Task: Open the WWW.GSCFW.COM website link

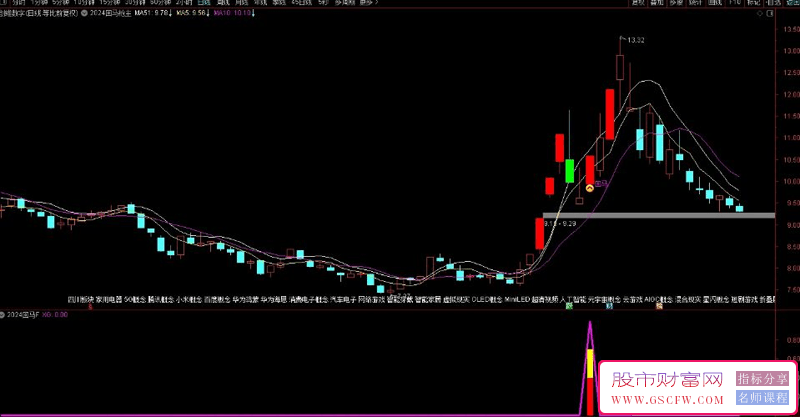Action: (x=667, y=400)
